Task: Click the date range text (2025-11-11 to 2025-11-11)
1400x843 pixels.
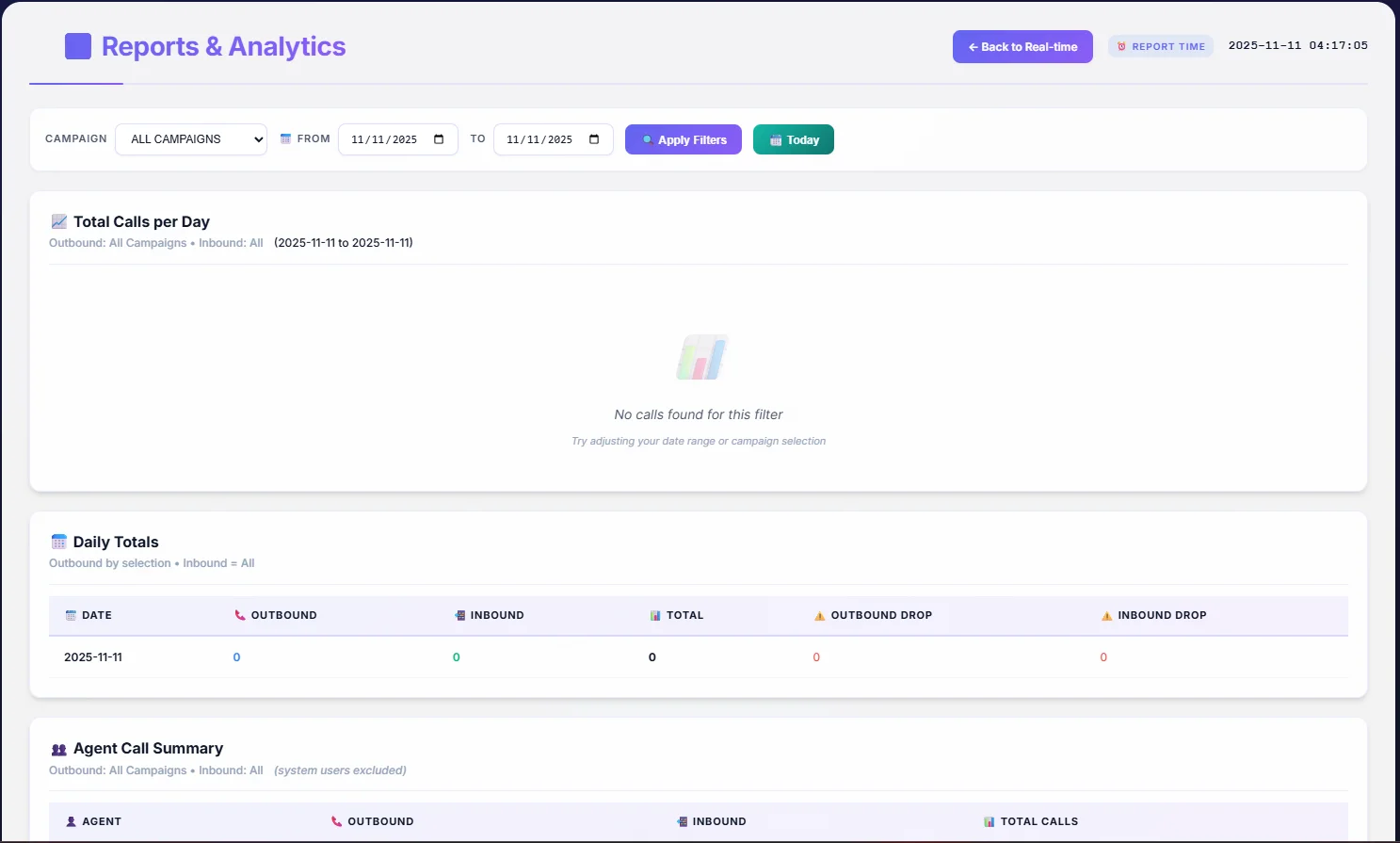Action: [344, 243]
